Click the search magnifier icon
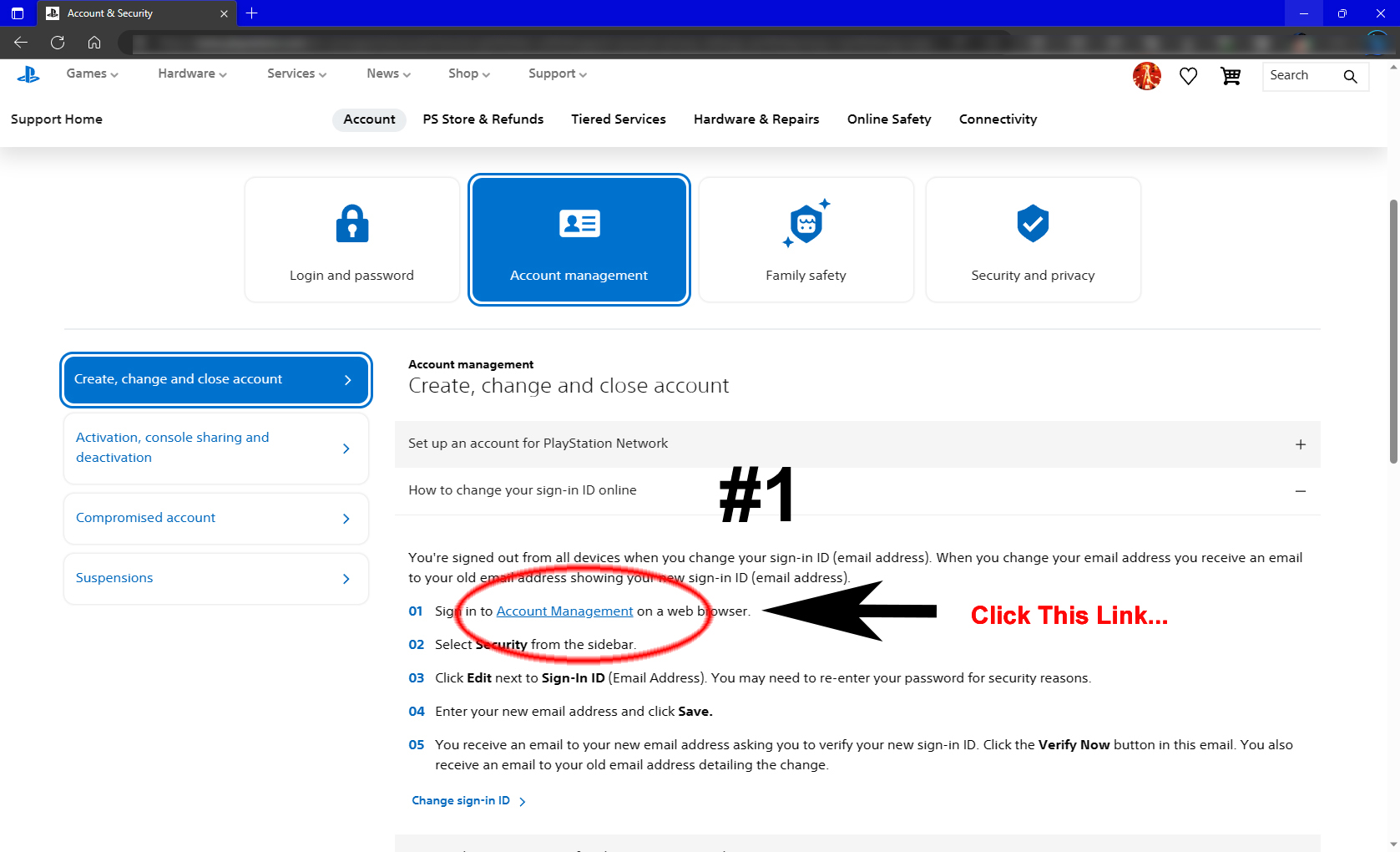The image size is (1400, 852). pyautogui.click(x=1350, y=76)
